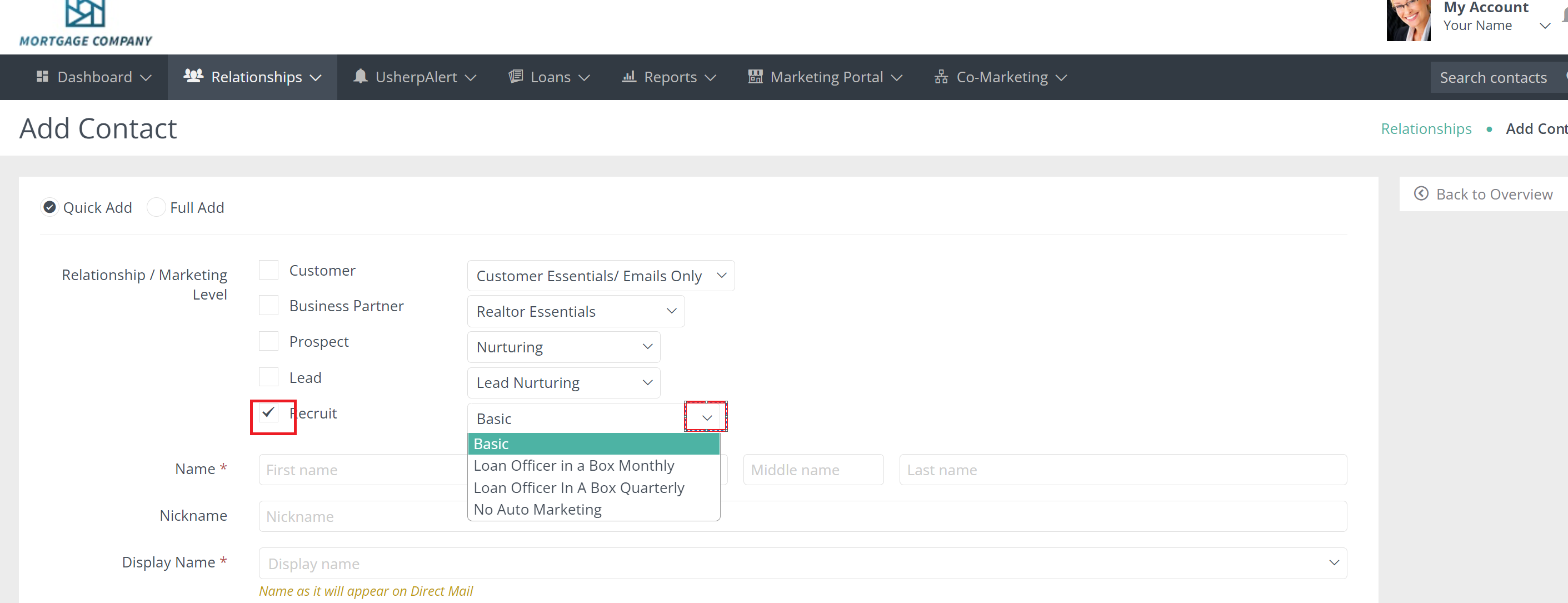Select the Full Add radio option
Screen dimensions: 1568x603
(x=157, y=208)
